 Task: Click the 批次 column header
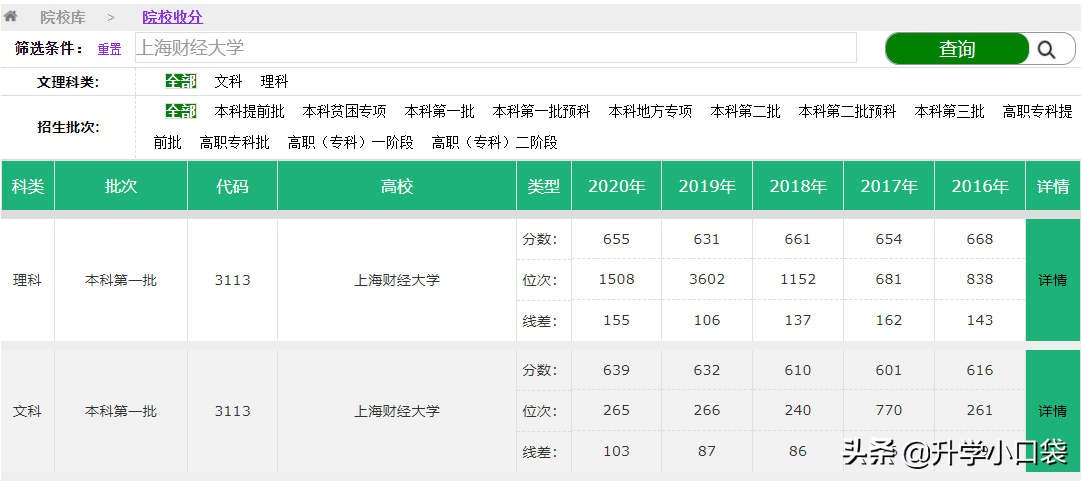pyautogui.click(x=121, y=186)
